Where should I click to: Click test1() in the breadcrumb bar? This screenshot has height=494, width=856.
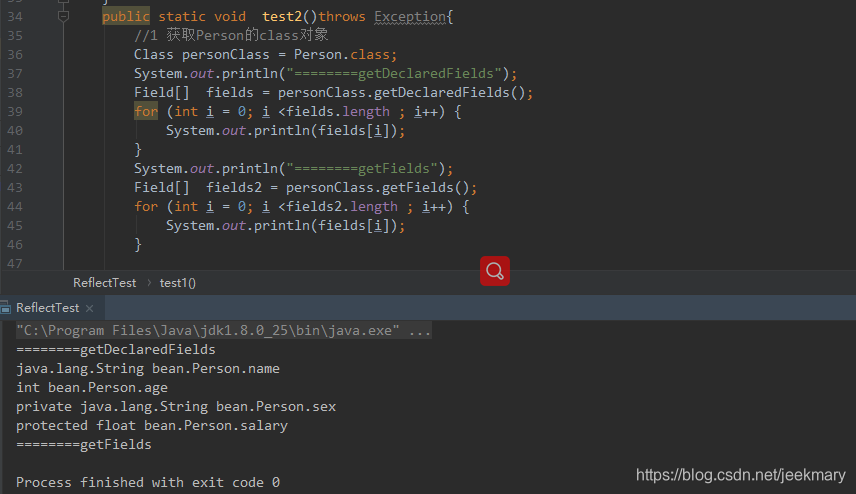point(177,283)
